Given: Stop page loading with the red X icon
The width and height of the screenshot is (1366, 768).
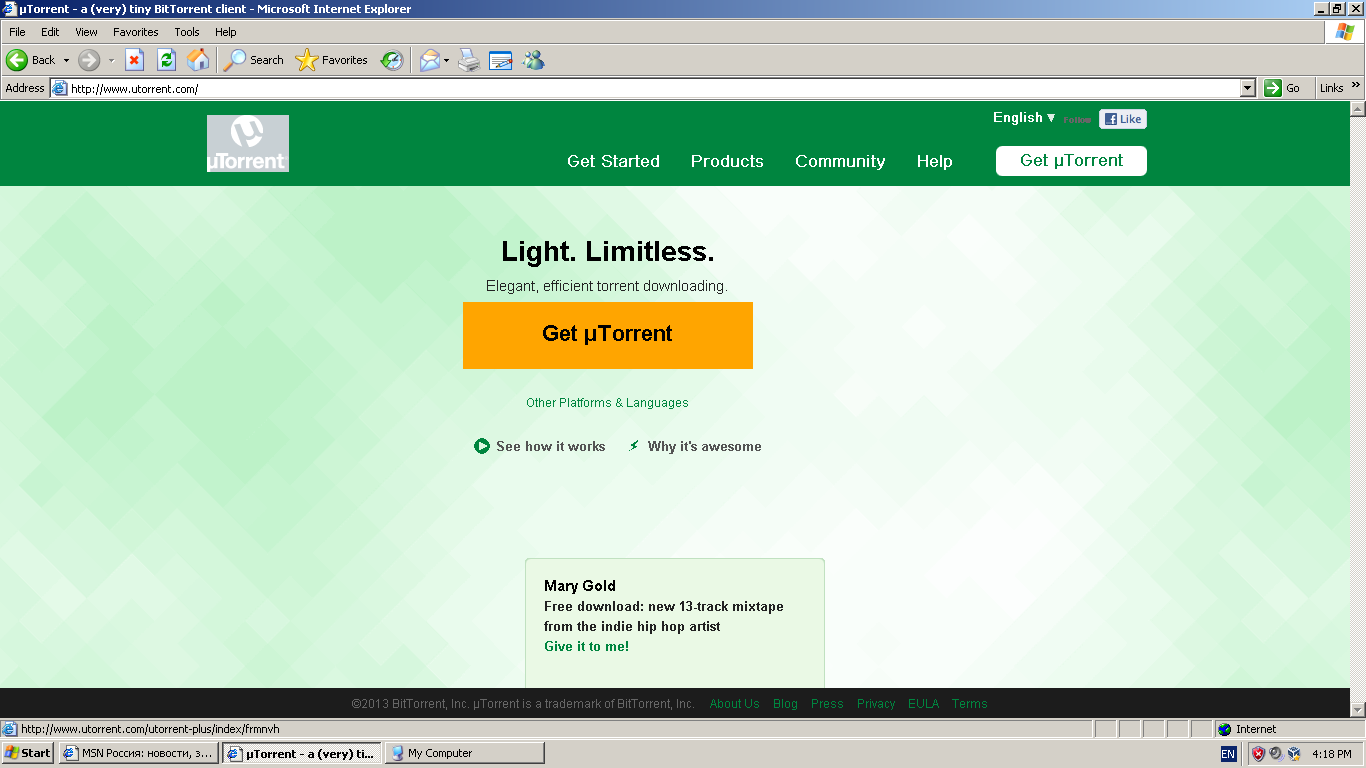Looking at the screenshot, I should (134, 60).
